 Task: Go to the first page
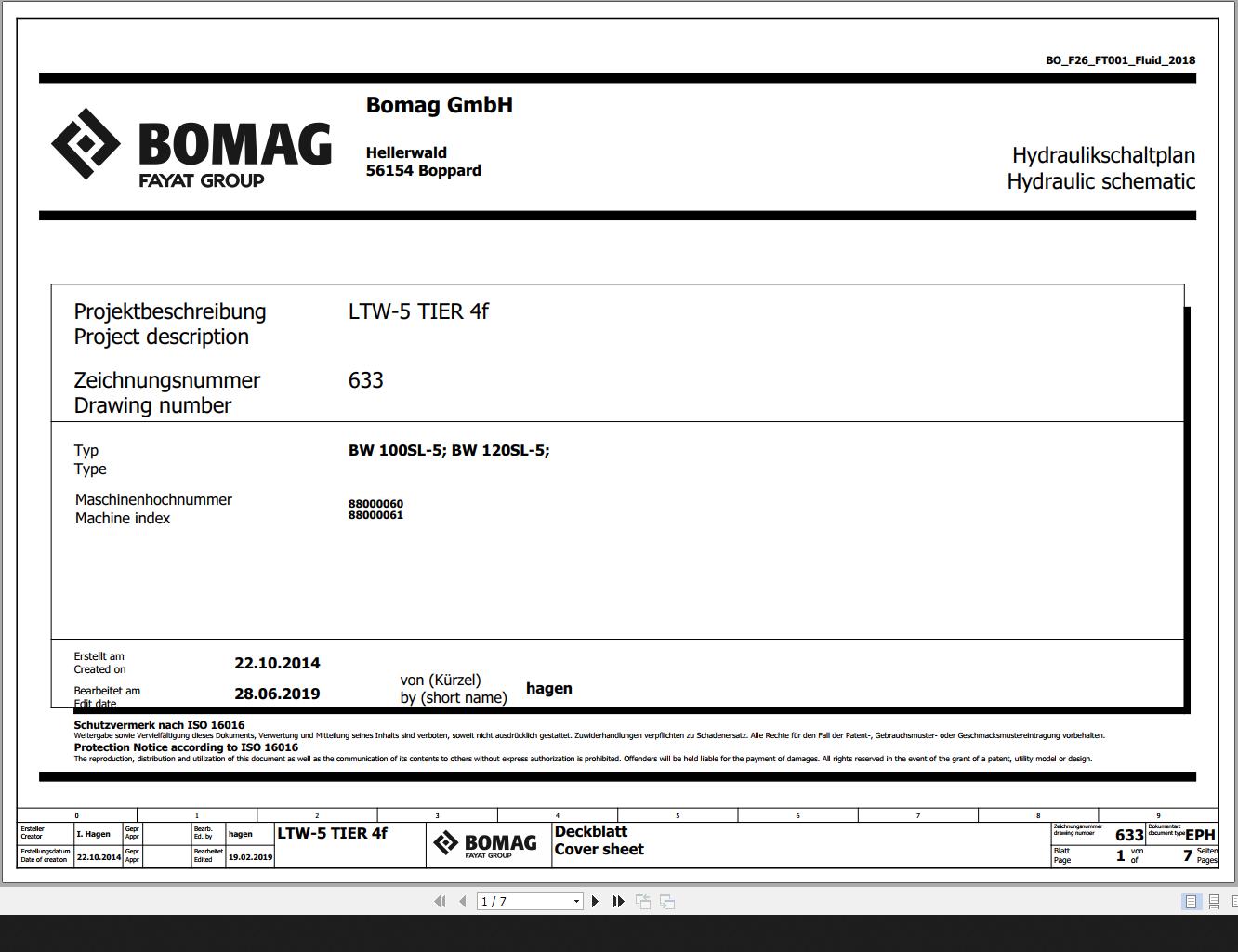(440, 901)
